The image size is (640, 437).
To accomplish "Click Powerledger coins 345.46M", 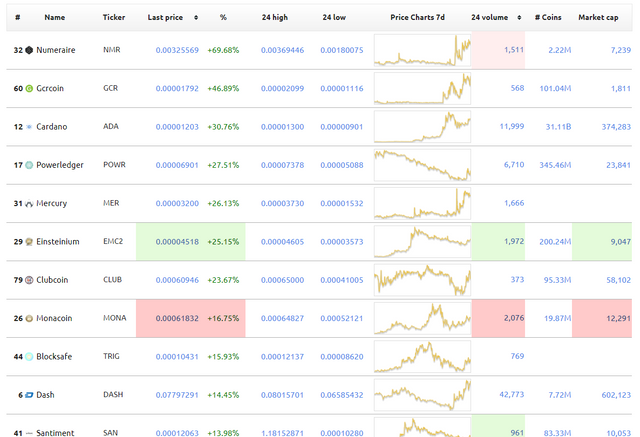I will click(555, 165).
